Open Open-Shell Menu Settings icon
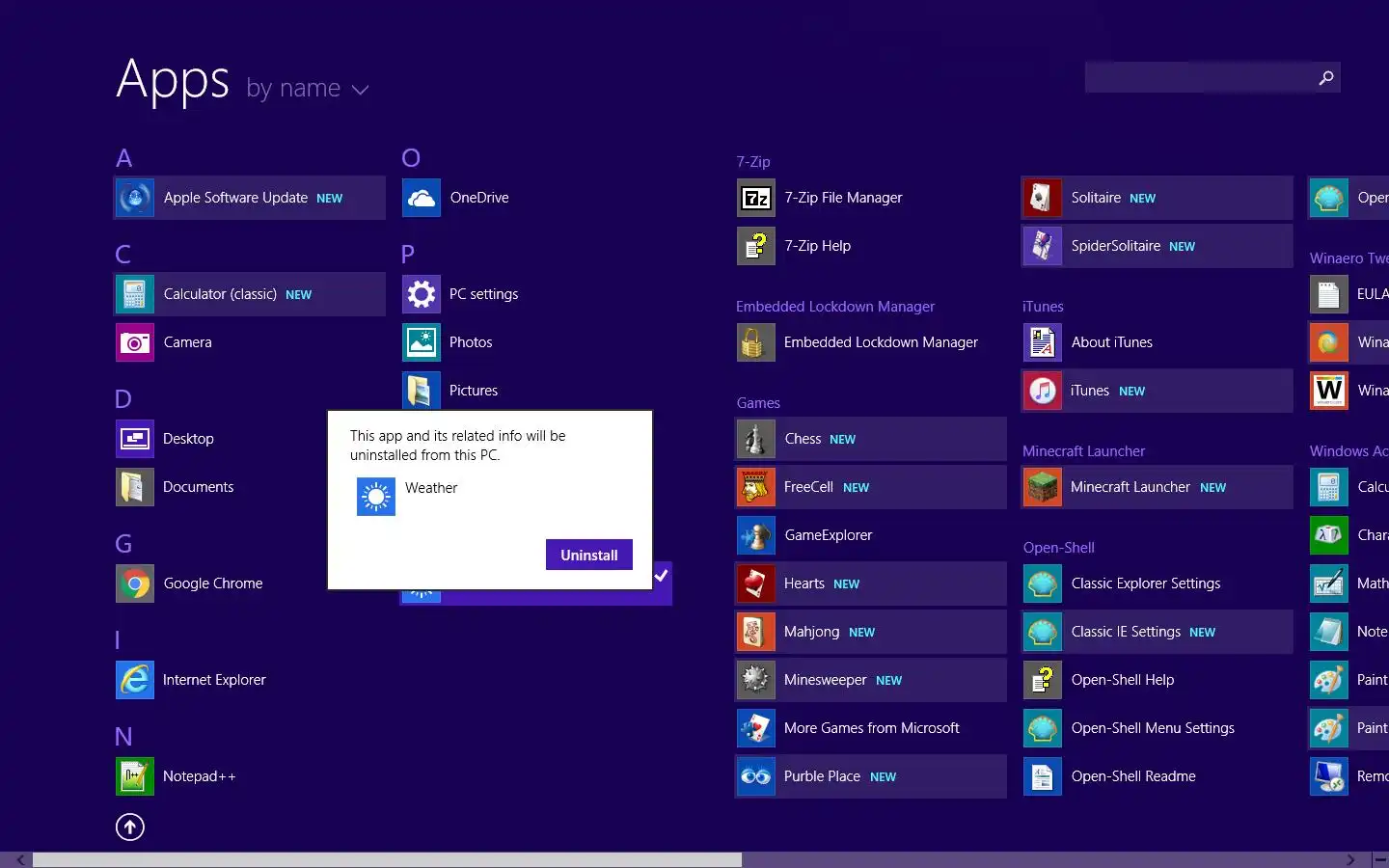The height and width of the screenshot is (868, 1389). point(1043,728)
